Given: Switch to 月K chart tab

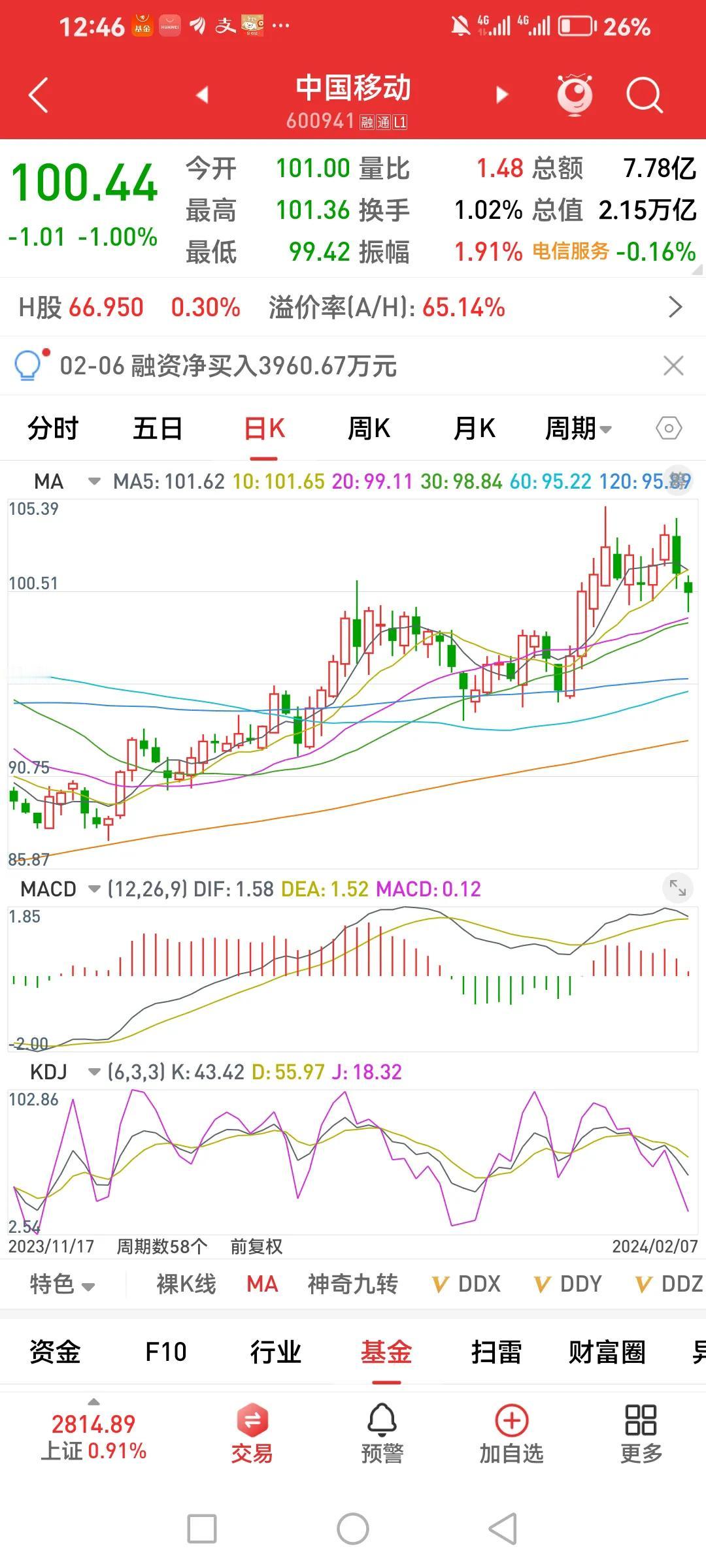Looking at the screenshot, I should coord(475,429).
